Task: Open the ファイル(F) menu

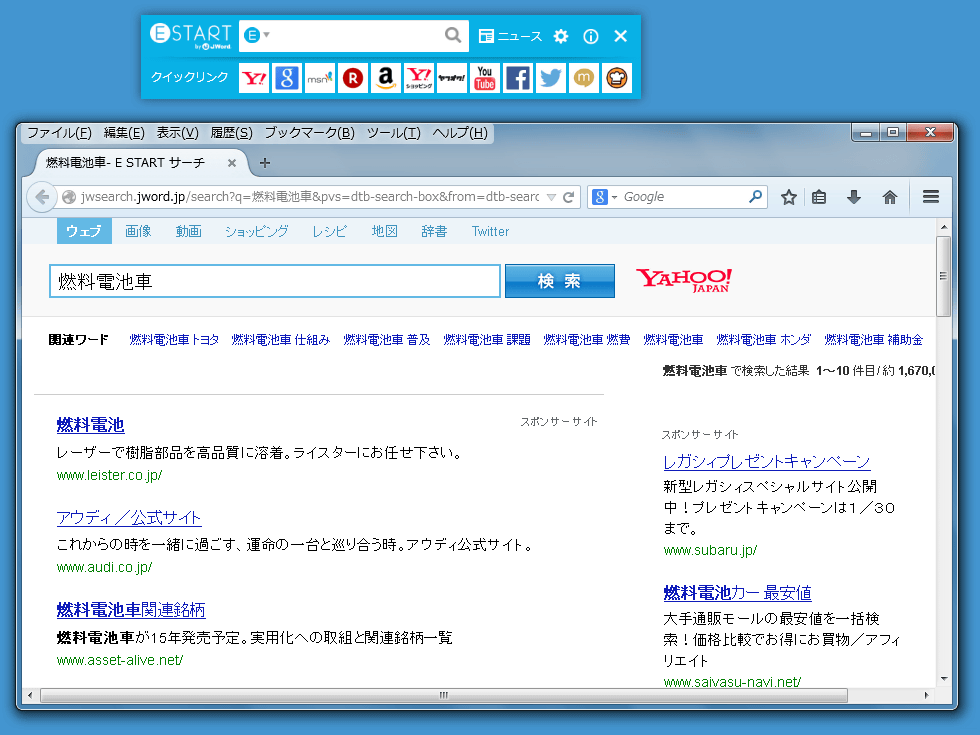Action: [59, 133]
